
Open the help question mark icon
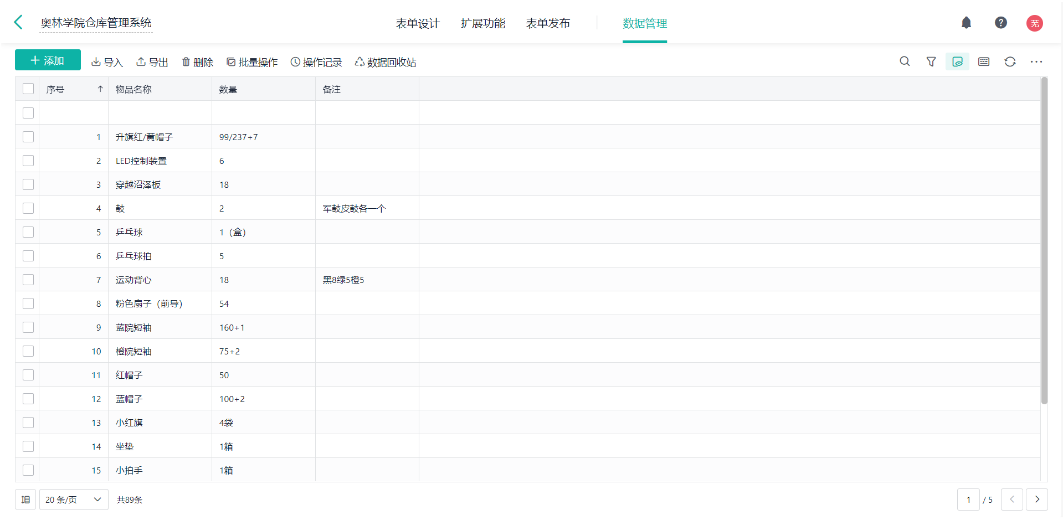tap(1000, 22)
